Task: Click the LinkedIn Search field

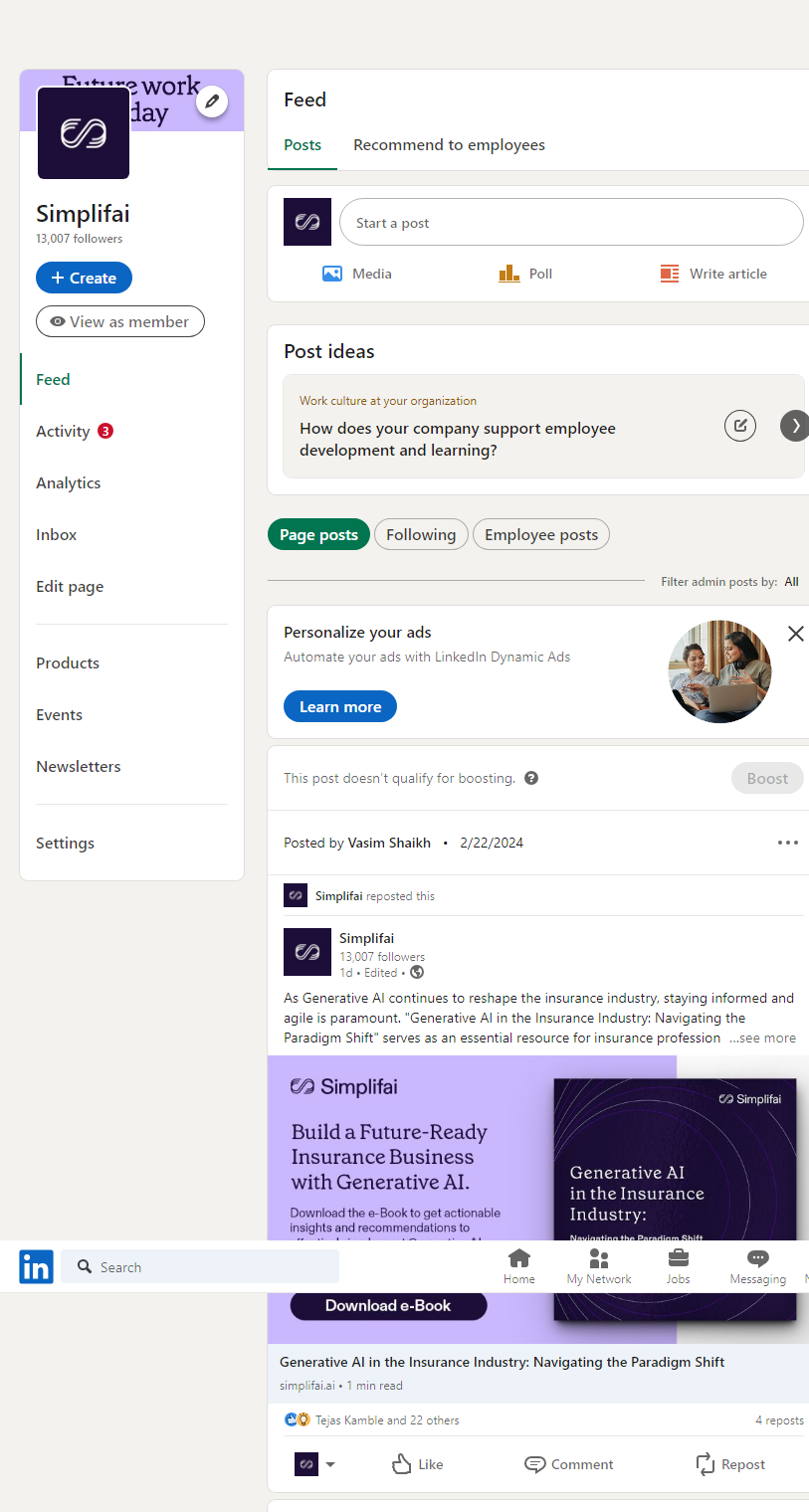Action: (200, 1267)
